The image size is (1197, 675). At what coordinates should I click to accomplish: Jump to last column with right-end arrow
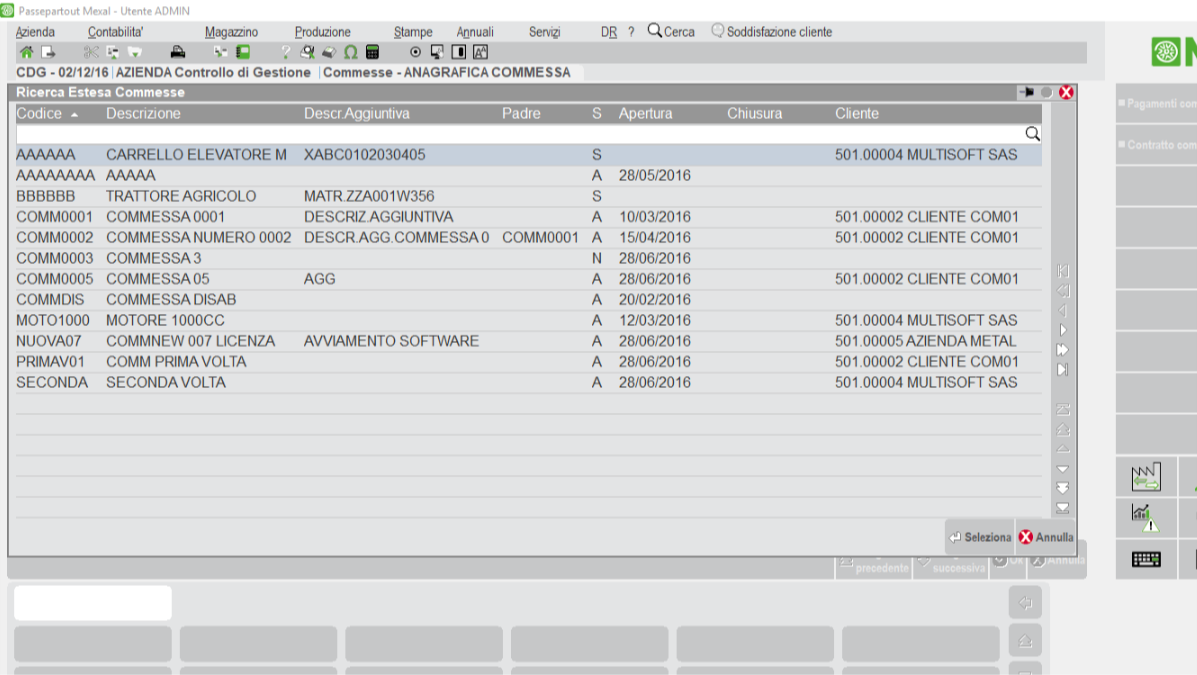[1063, 370]
